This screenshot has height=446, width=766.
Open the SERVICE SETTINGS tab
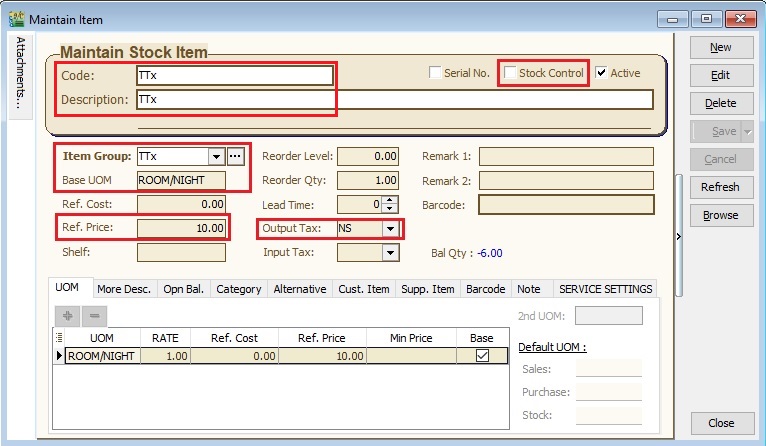pos(605,289)
